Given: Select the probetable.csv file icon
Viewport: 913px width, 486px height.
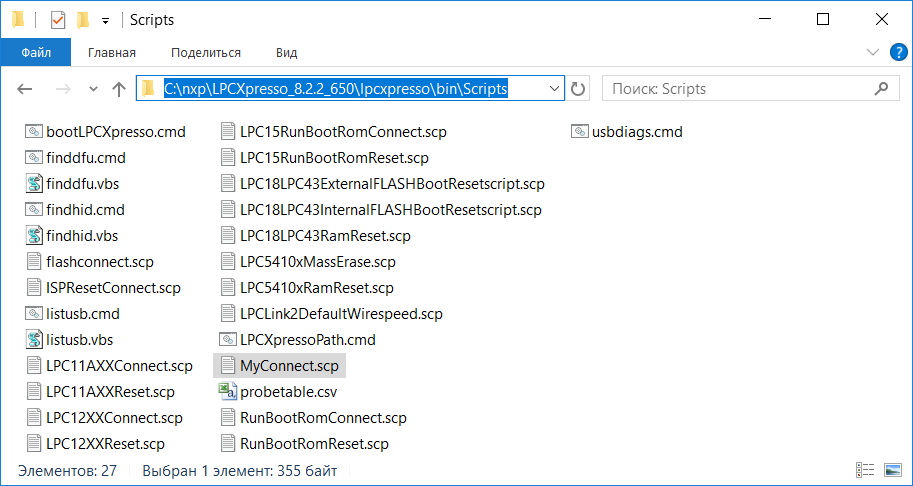Looking at the screenshot, I should point(227,392).
